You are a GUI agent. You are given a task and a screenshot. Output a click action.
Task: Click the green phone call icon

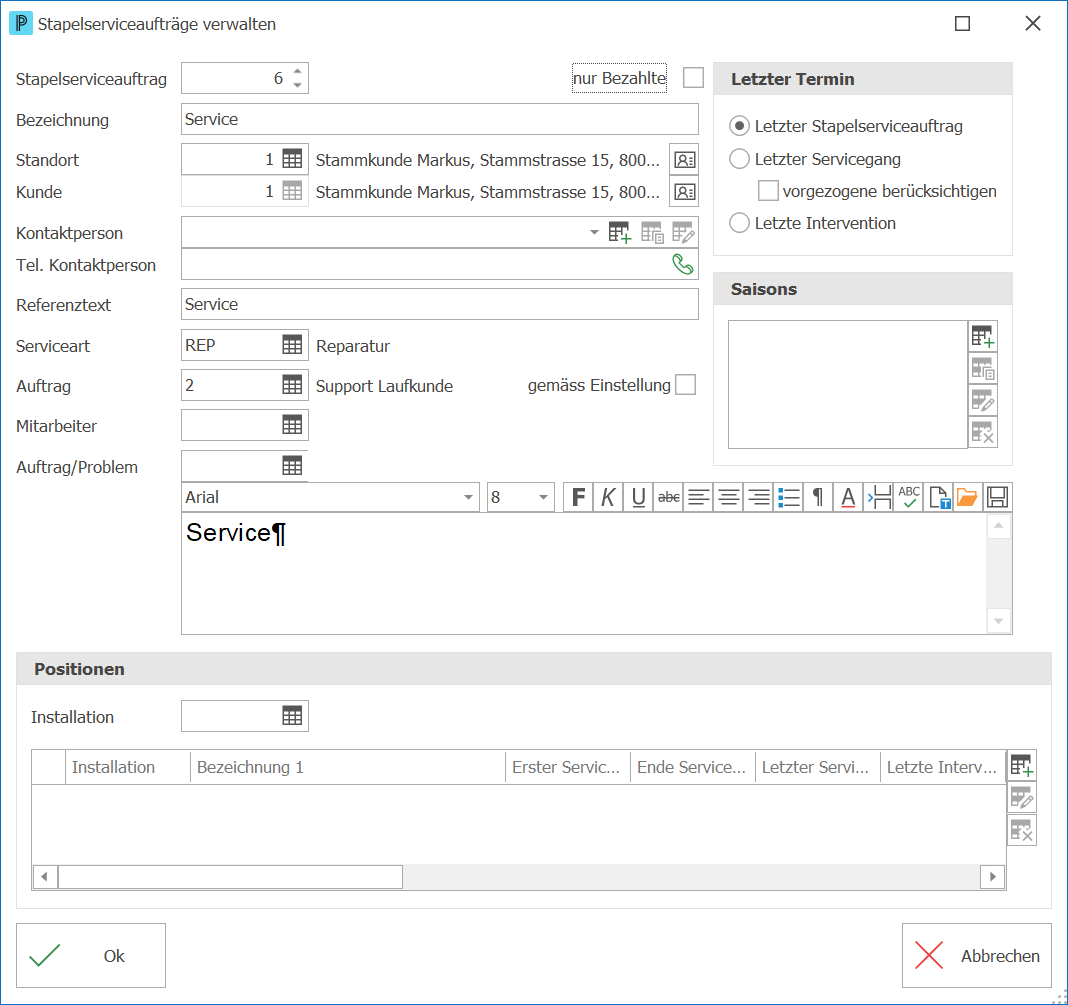pos(682,264)
